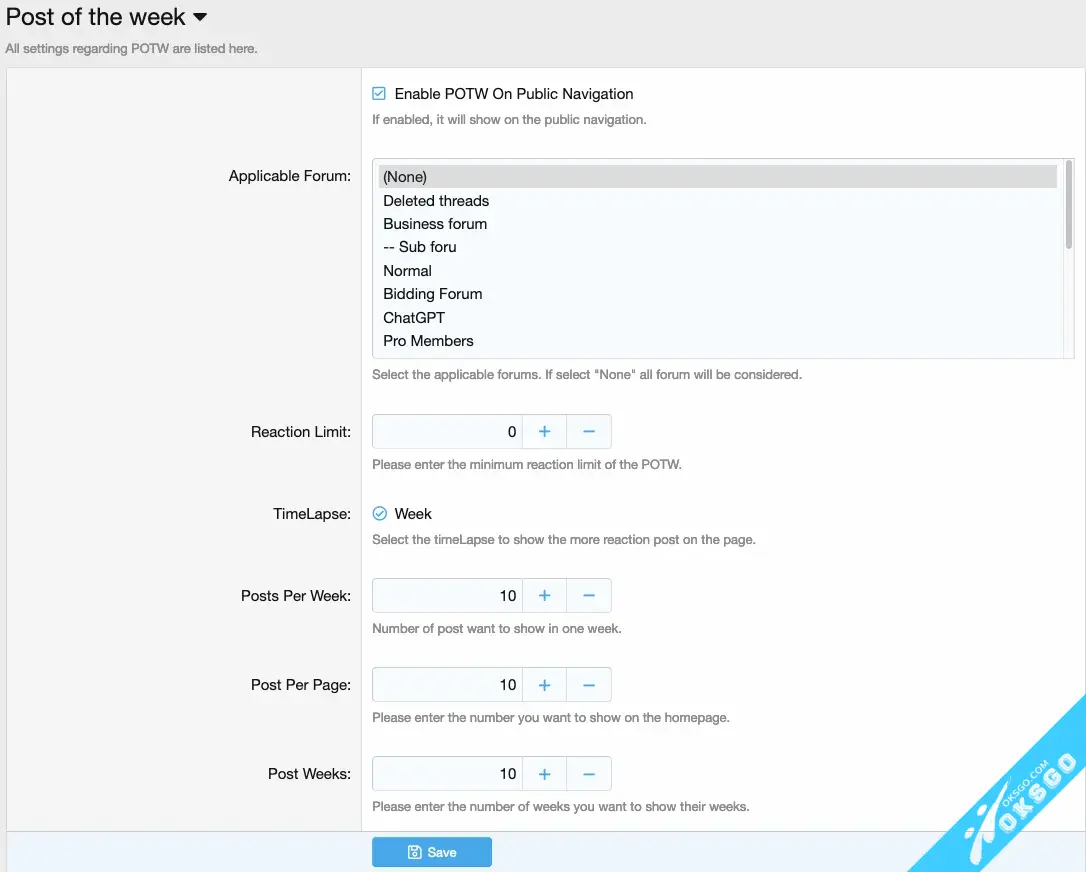
Task: Choose Business forum in Applicable Forum list
Action: [x=435, y=224]
